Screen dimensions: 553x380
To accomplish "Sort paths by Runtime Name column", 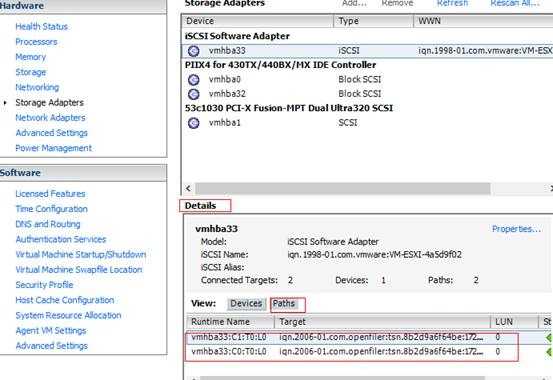I will coord(231,322).
